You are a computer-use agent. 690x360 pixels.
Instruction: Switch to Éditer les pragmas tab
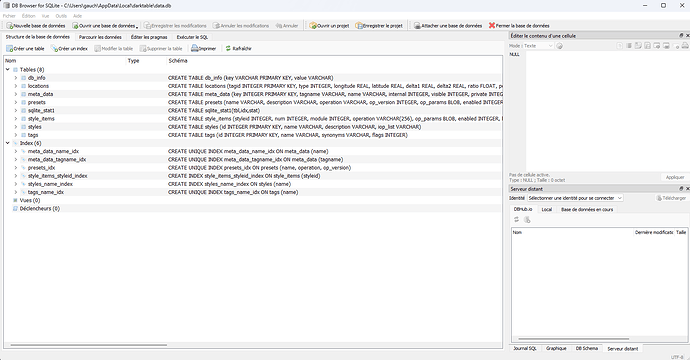pos(149,37)
